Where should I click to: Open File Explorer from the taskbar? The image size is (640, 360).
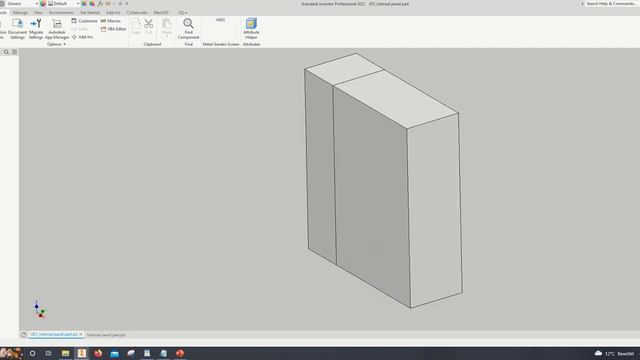click(x=65, y=353)
